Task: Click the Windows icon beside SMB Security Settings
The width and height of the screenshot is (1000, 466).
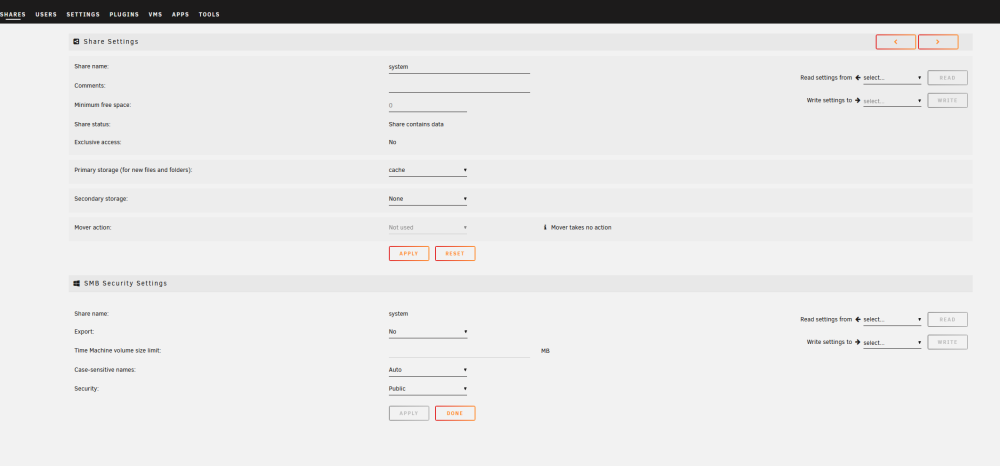Action: coord(77,283)
